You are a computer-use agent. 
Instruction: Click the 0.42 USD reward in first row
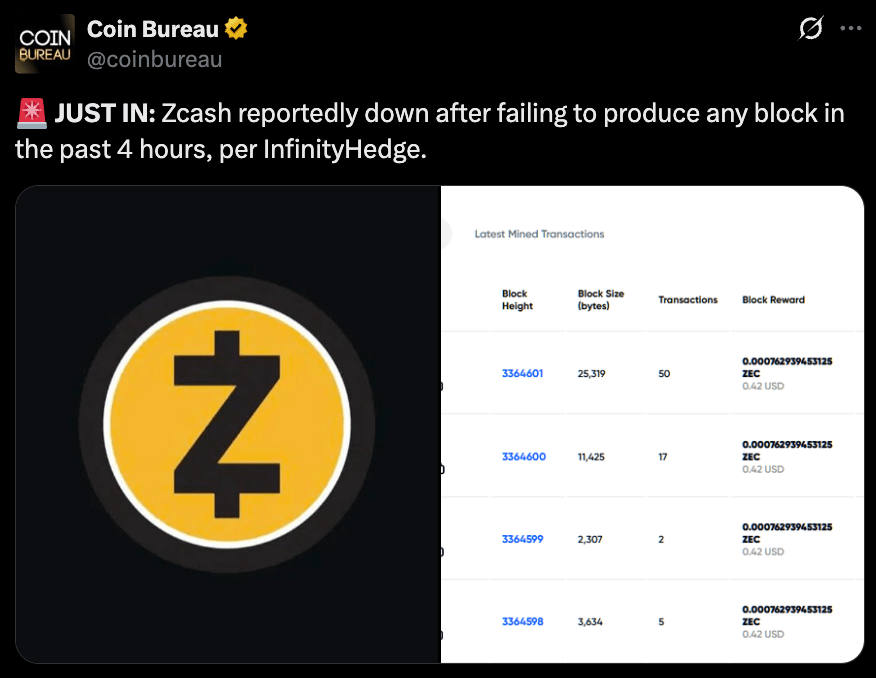coord(763,386)
